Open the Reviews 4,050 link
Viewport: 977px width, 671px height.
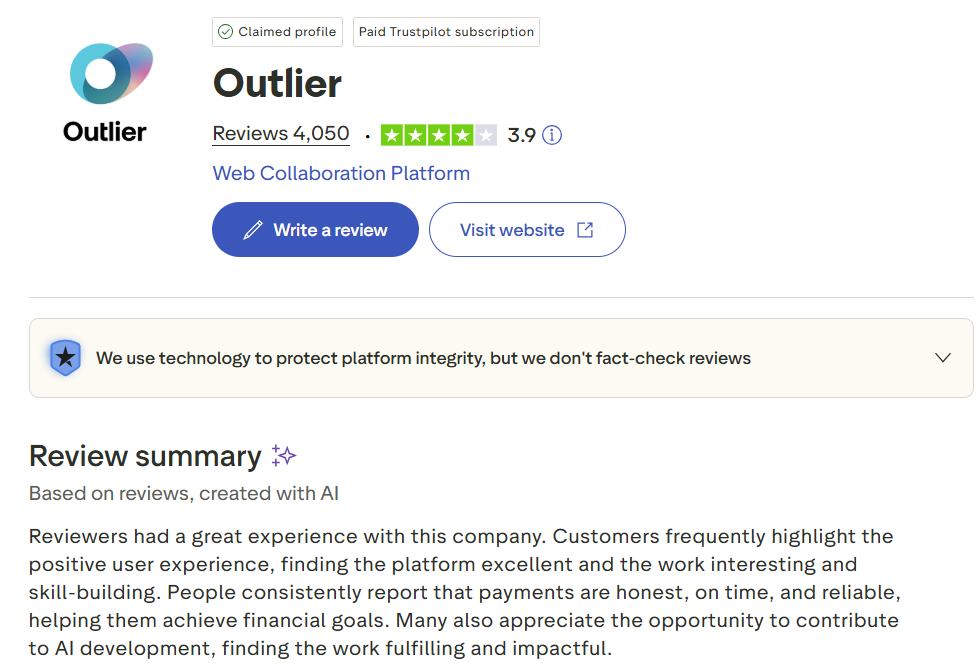click(x=280, y=133)
